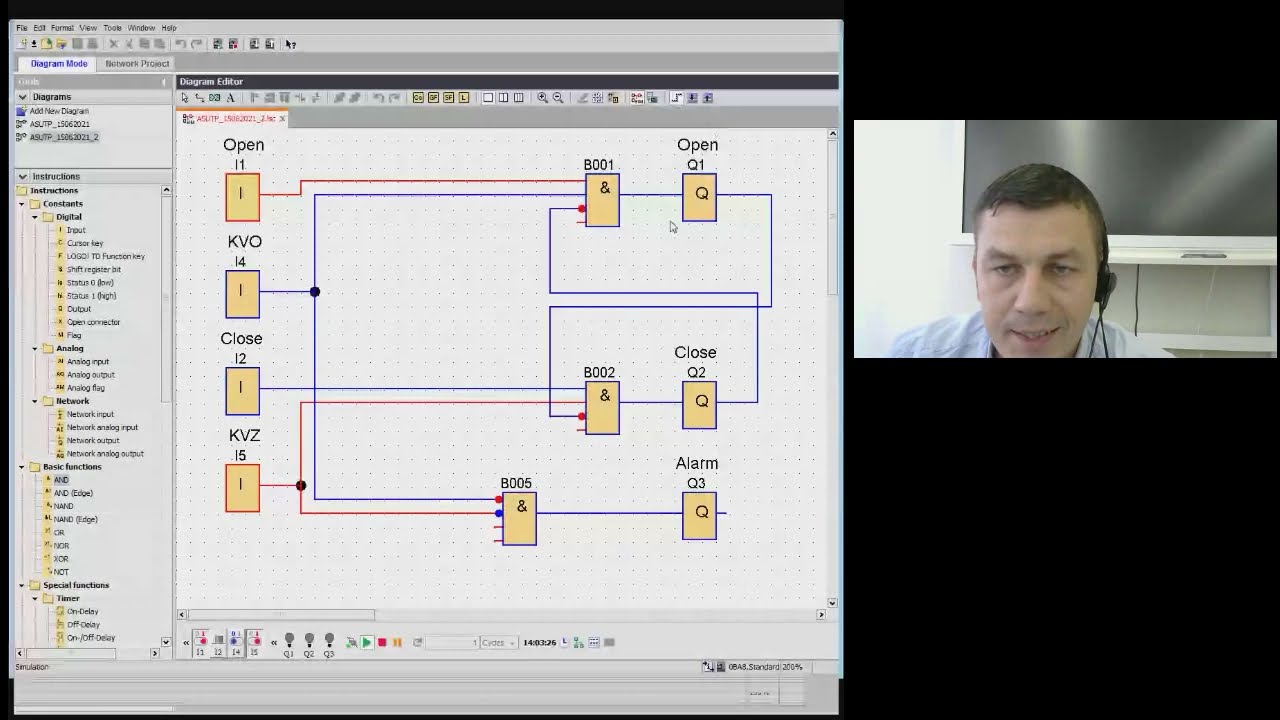The image size is (1280, 720).
Task: Toggle input I1 switch in simulation bar
Action: click(x=201, y=641)
